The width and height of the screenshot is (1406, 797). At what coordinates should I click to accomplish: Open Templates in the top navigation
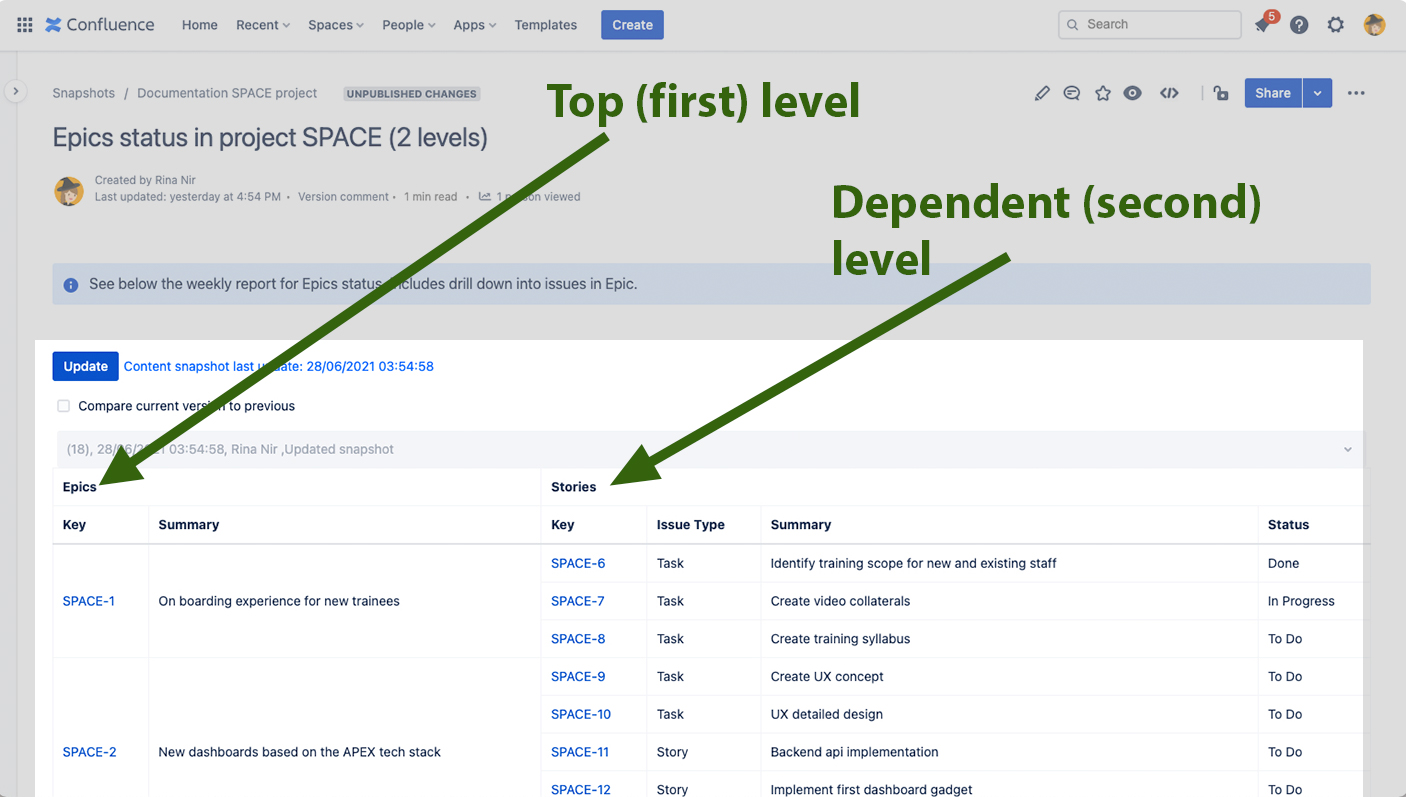click(546, 25)
